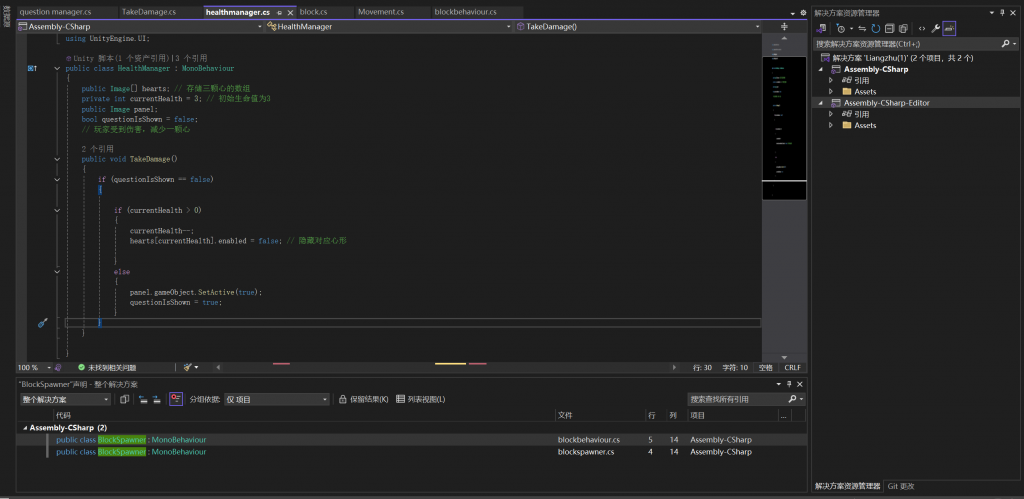Screen dimensions: 1024x499
Task: Open the tab well settings gear
Action: click(803, 13)
